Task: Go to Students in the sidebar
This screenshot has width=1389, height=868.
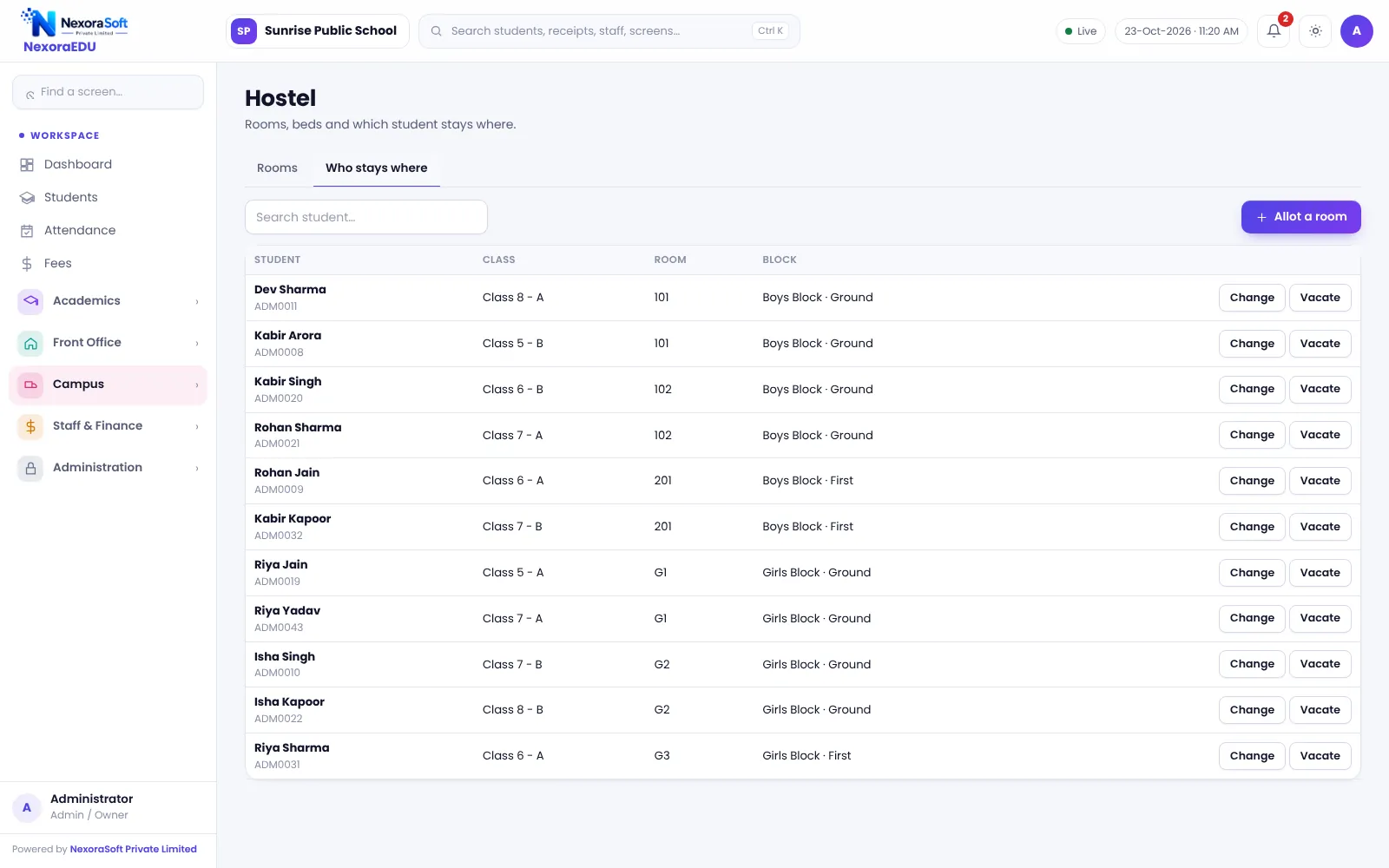Action: (108, 198)
